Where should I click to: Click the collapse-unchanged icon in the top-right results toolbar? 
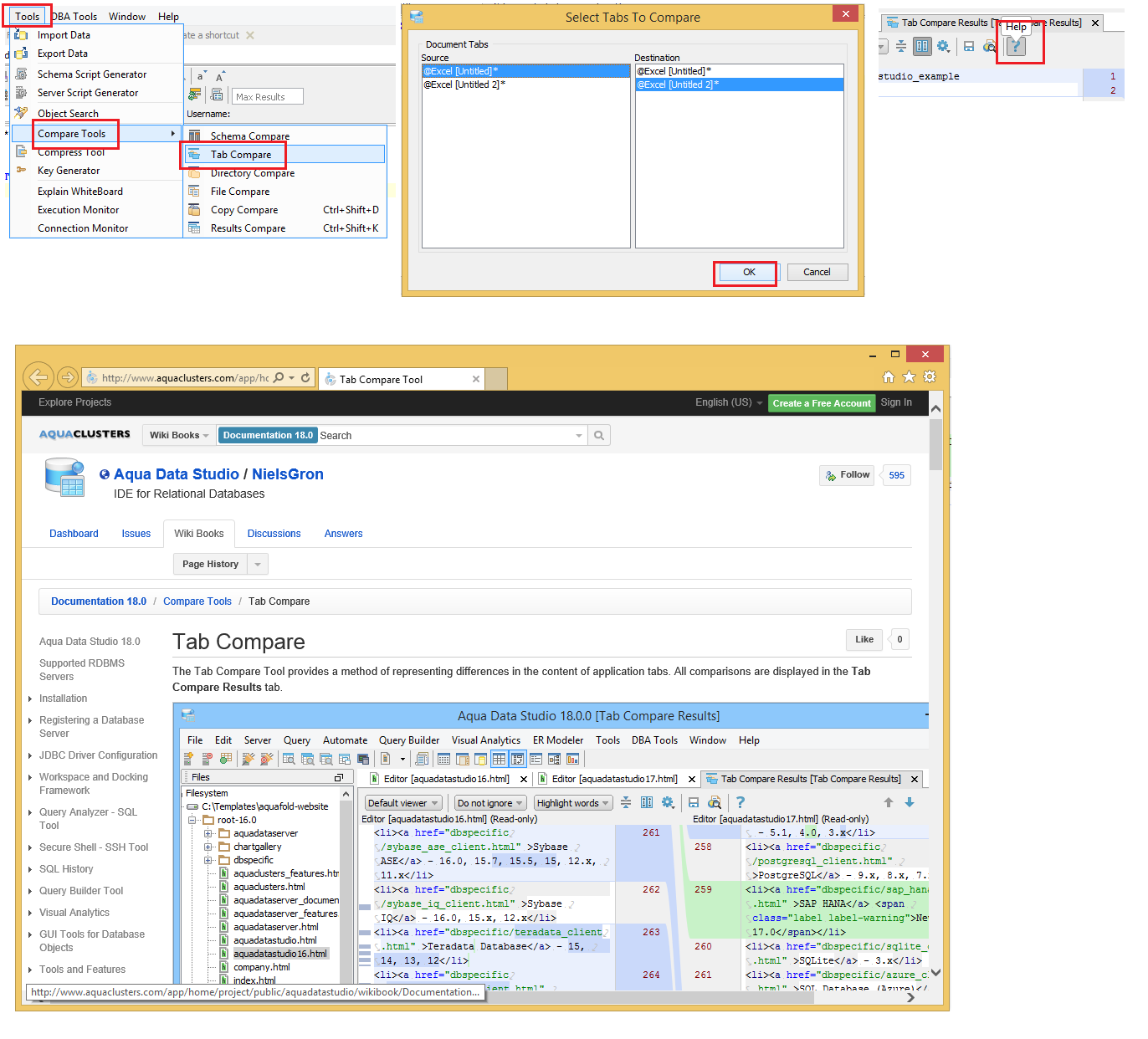pyautogui.click(x=901, y=46)
